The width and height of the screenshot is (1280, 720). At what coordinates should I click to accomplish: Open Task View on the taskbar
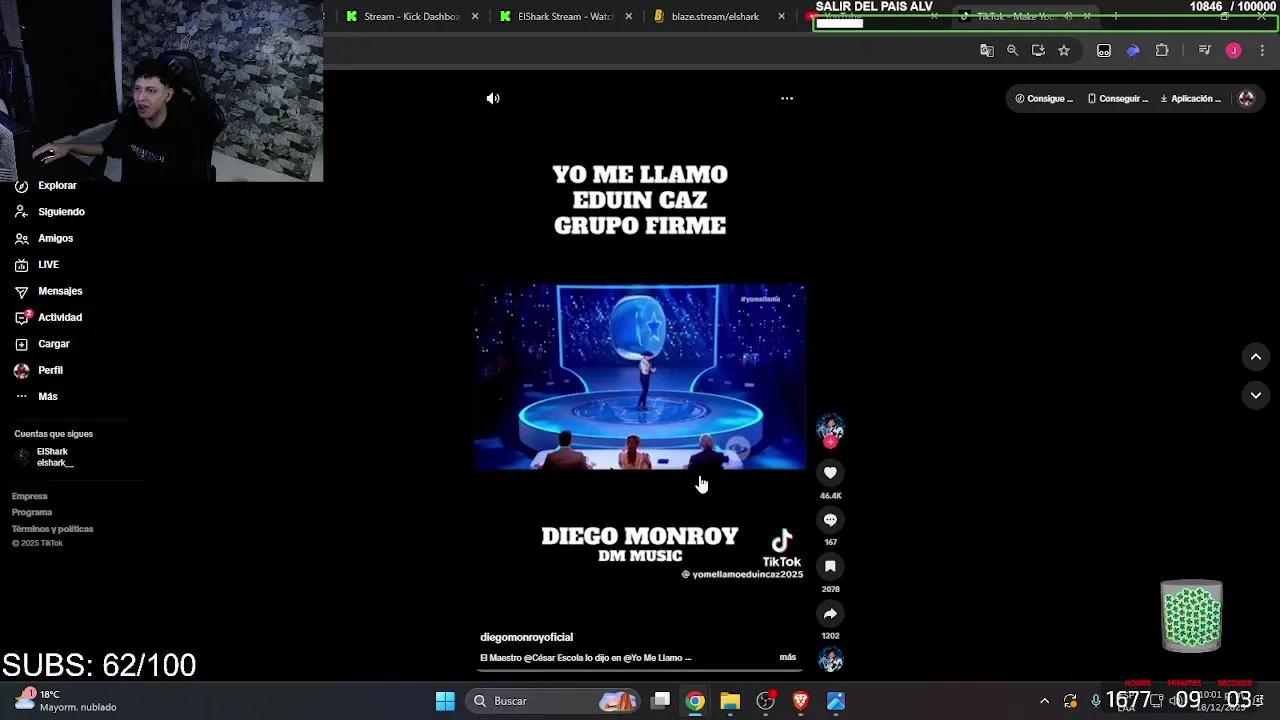coord(661,701)
